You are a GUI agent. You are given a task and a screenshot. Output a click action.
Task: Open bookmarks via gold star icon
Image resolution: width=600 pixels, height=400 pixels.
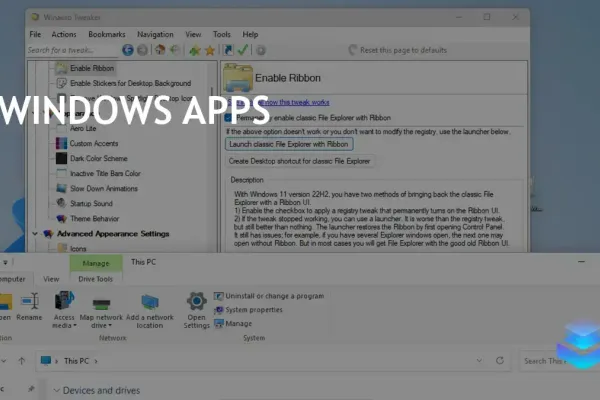coord(210,50)
